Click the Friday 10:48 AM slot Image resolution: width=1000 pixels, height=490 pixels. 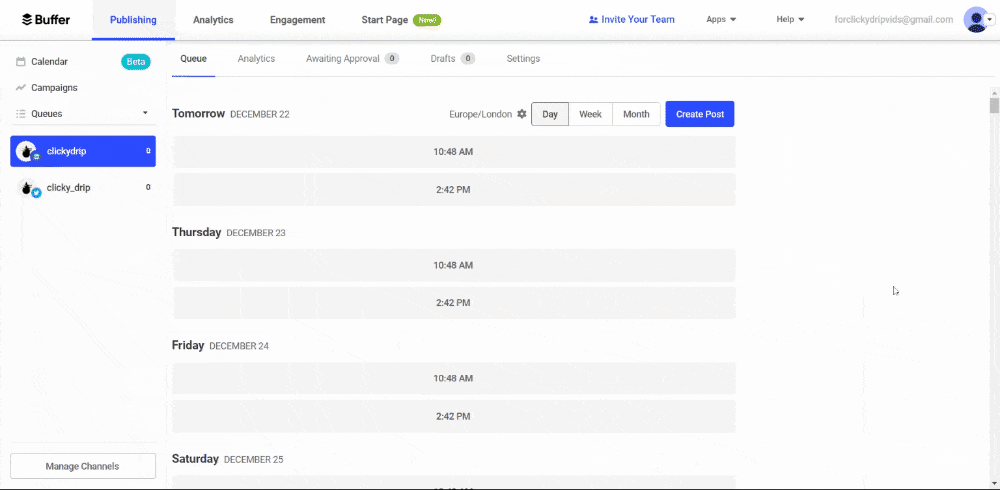(453, 378)
